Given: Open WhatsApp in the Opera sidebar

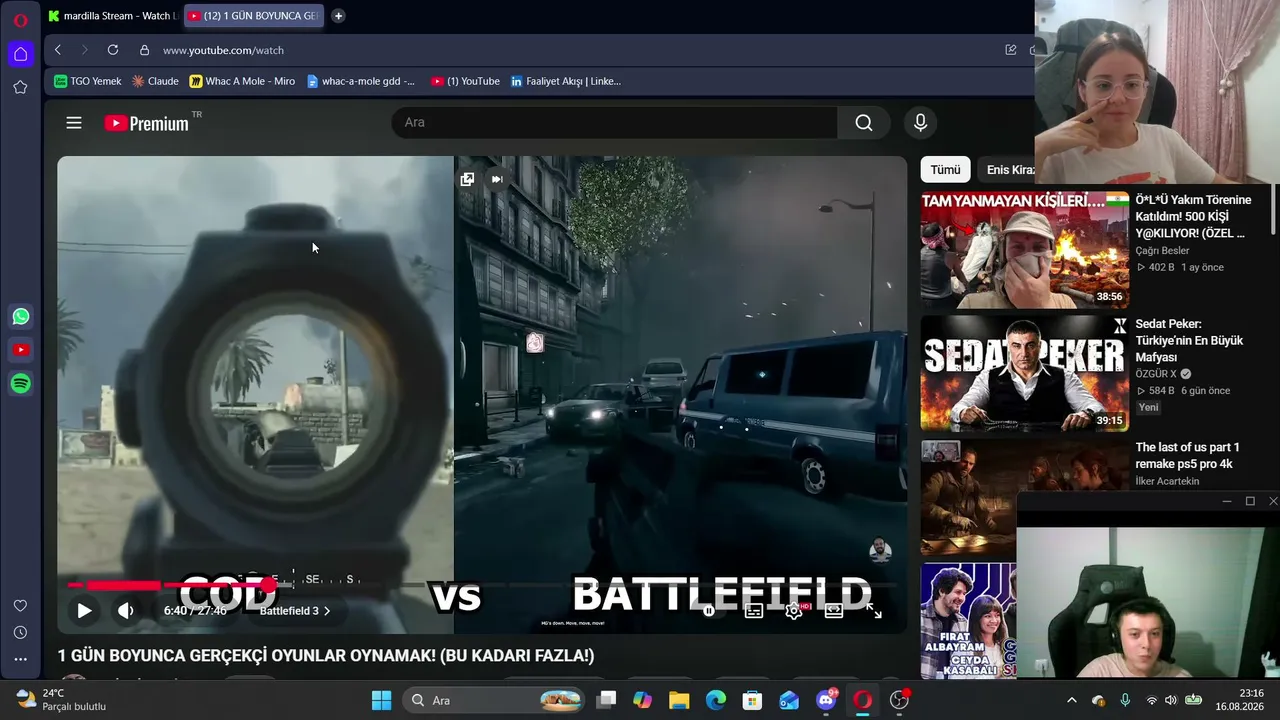Looking at the screenshot, I should click(21, 317).
